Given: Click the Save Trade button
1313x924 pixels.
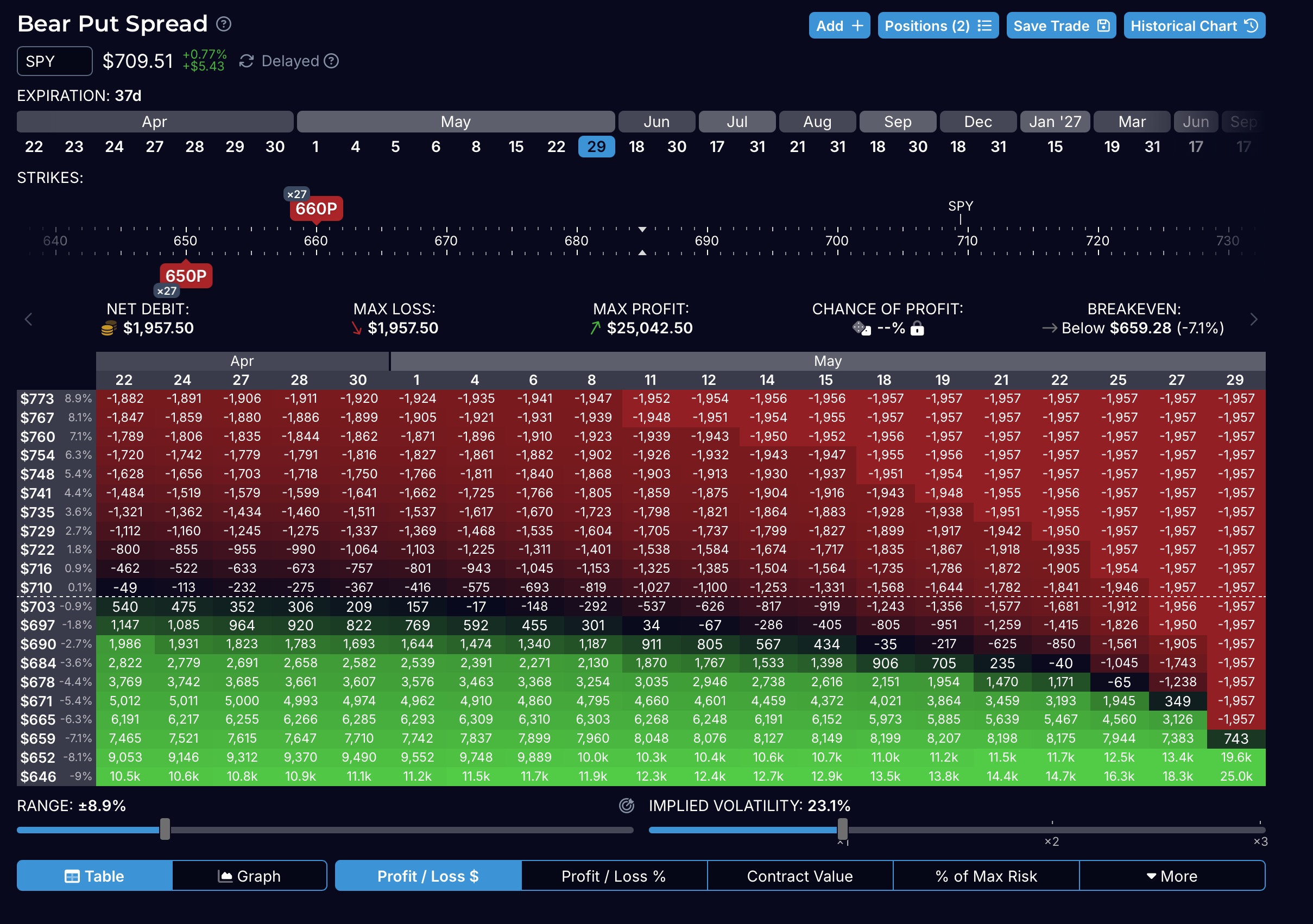Looking at the screenshot, I should 1060,26.
